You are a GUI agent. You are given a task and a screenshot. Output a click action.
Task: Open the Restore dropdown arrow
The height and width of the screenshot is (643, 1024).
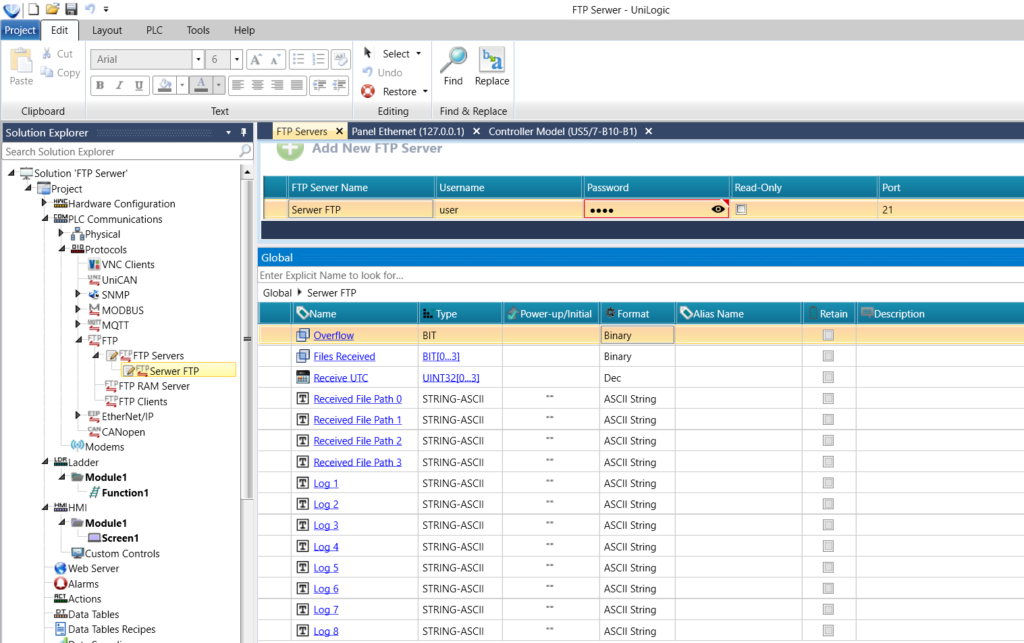click(x=425, y=91)
